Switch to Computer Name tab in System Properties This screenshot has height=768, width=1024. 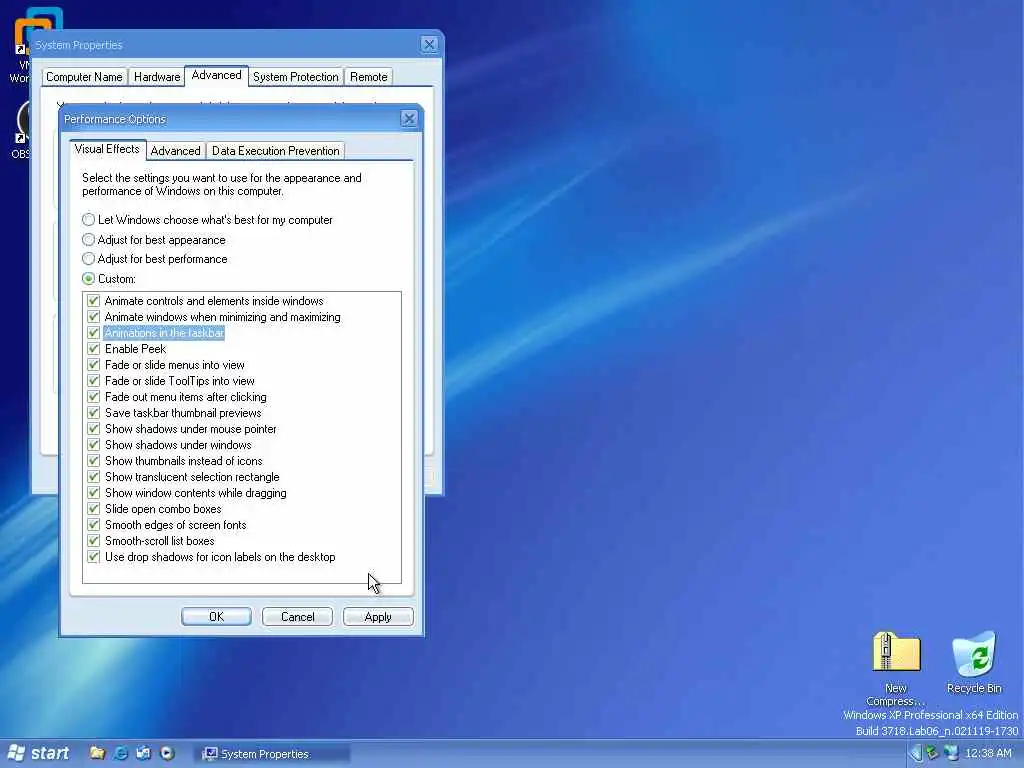pos(84,76)
